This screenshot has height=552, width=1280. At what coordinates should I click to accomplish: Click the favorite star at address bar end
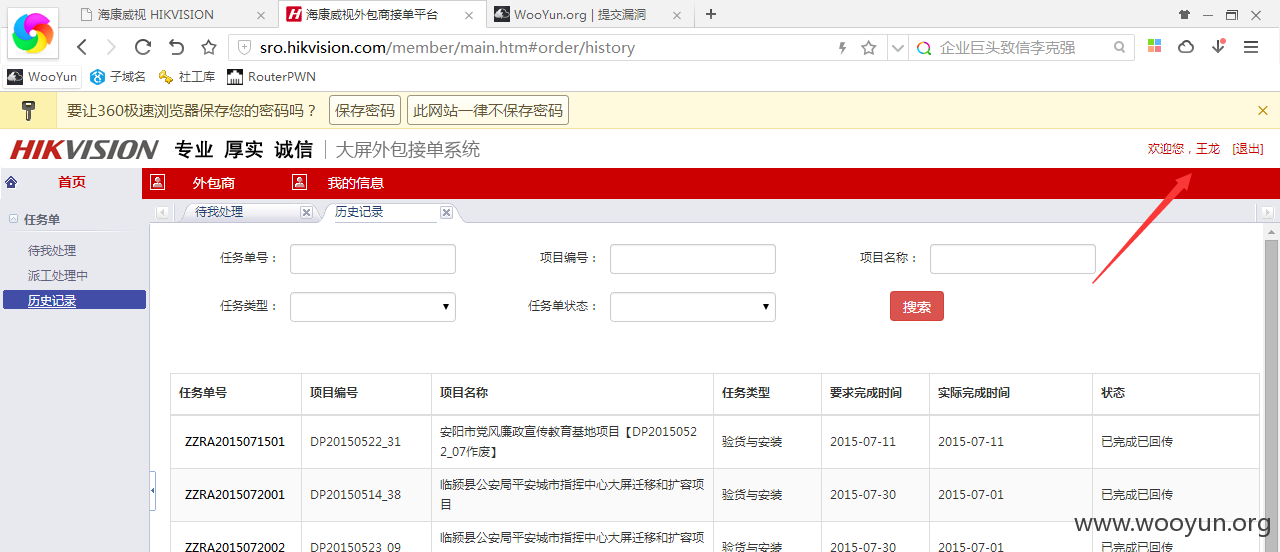(x=869, y=47)
